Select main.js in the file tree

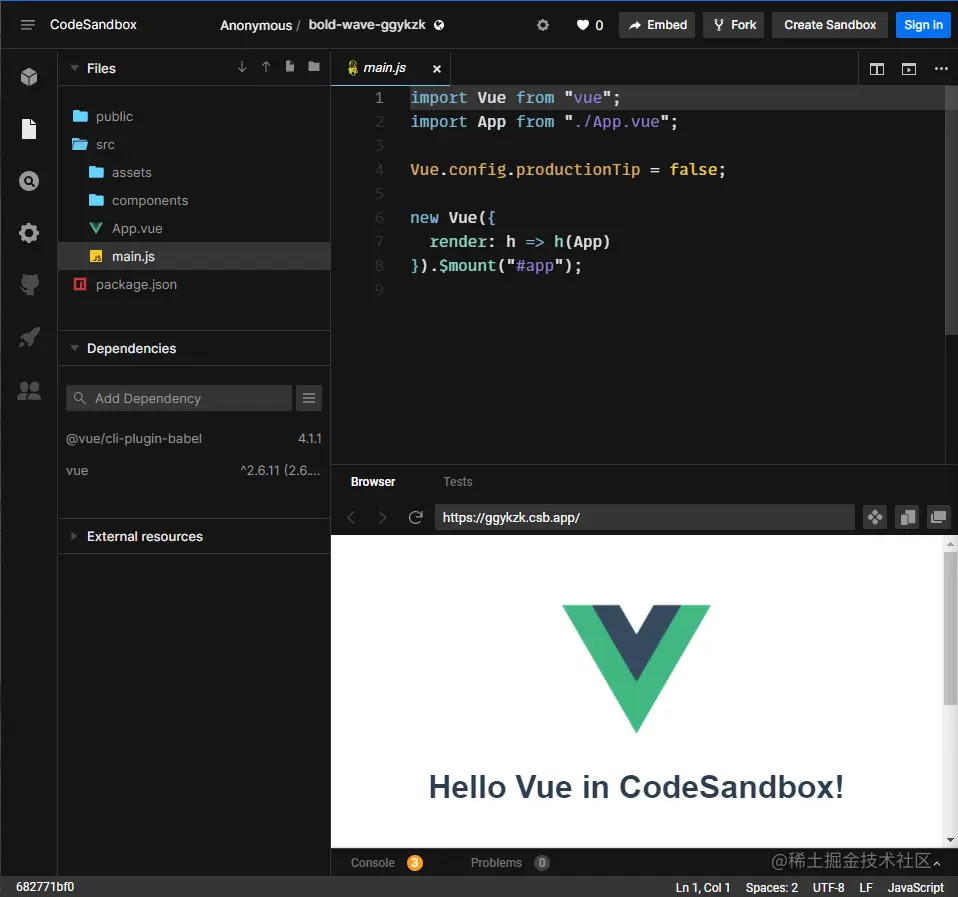pos(194,256)
